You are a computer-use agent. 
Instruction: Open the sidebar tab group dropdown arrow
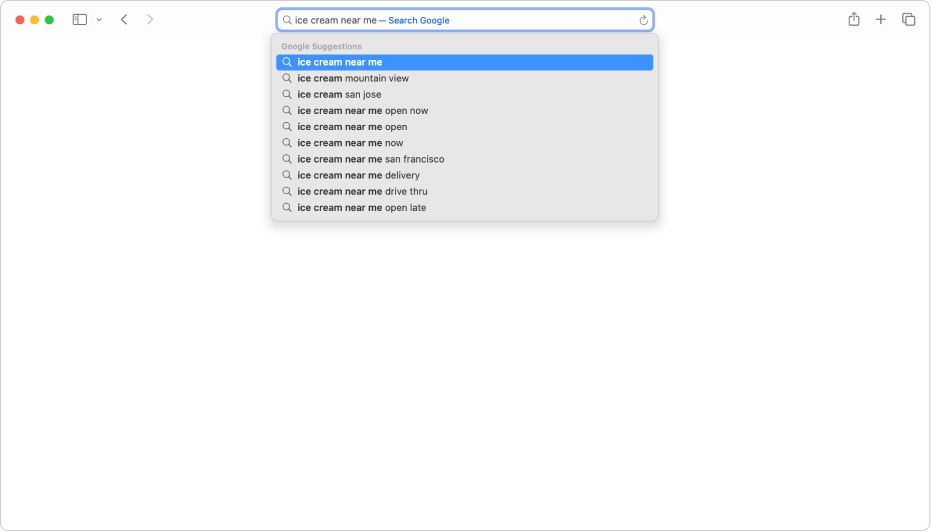pos(99,20)
